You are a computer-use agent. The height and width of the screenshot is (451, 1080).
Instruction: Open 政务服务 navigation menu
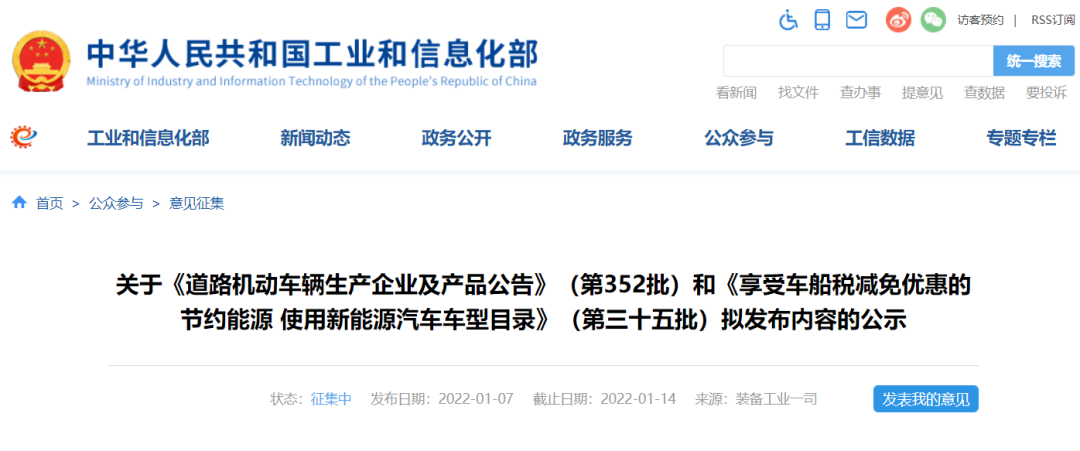tap(598, 138)
